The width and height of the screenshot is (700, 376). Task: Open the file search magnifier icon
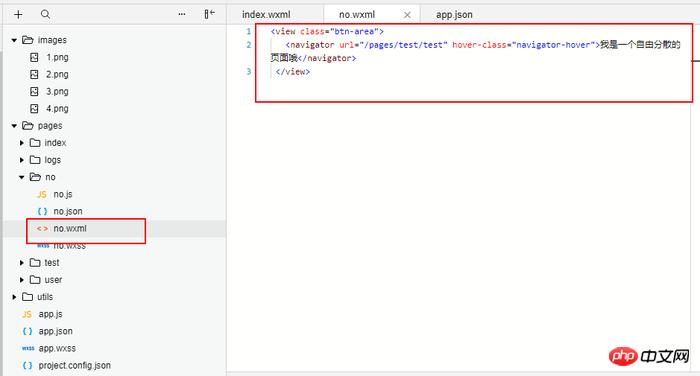[x=45, y=14]
